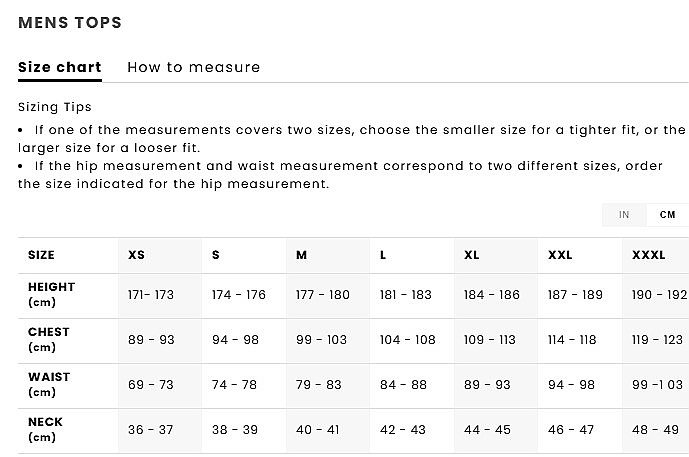Switch units to IN
Image resolution: width=689 pixels, height=457 pixels.
[624, 215]
